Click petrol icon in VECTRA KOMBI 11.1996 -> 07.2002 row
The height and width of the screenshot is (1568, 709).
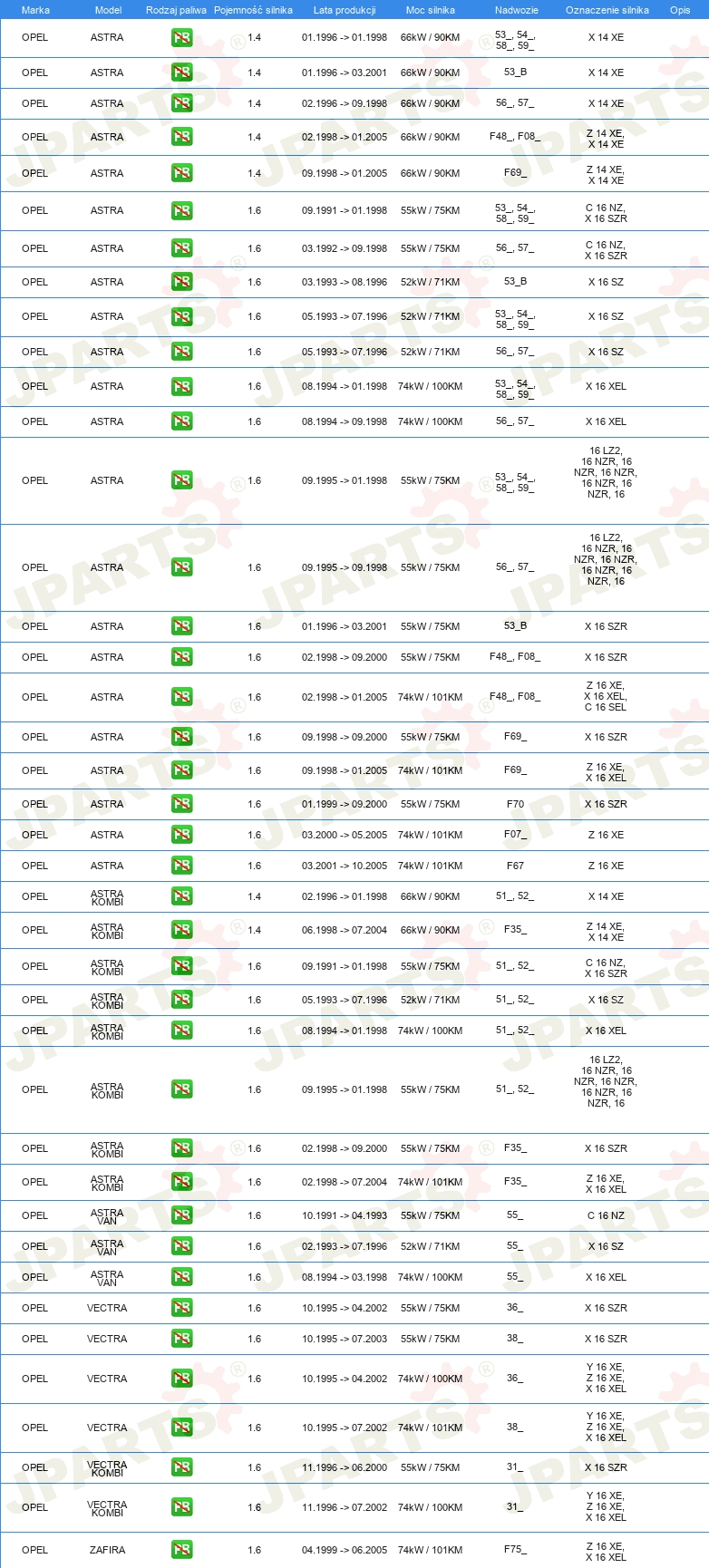(x=182, y=1507)
